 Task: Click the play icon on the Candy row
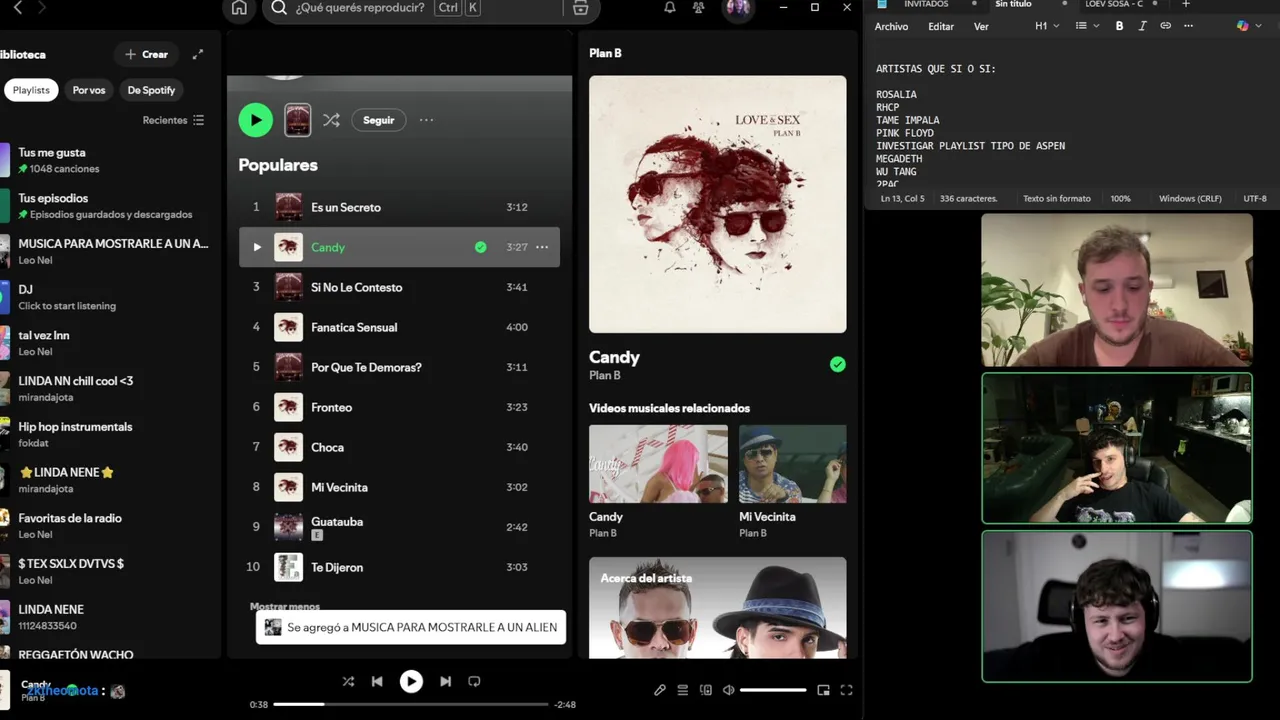point(257,247)
